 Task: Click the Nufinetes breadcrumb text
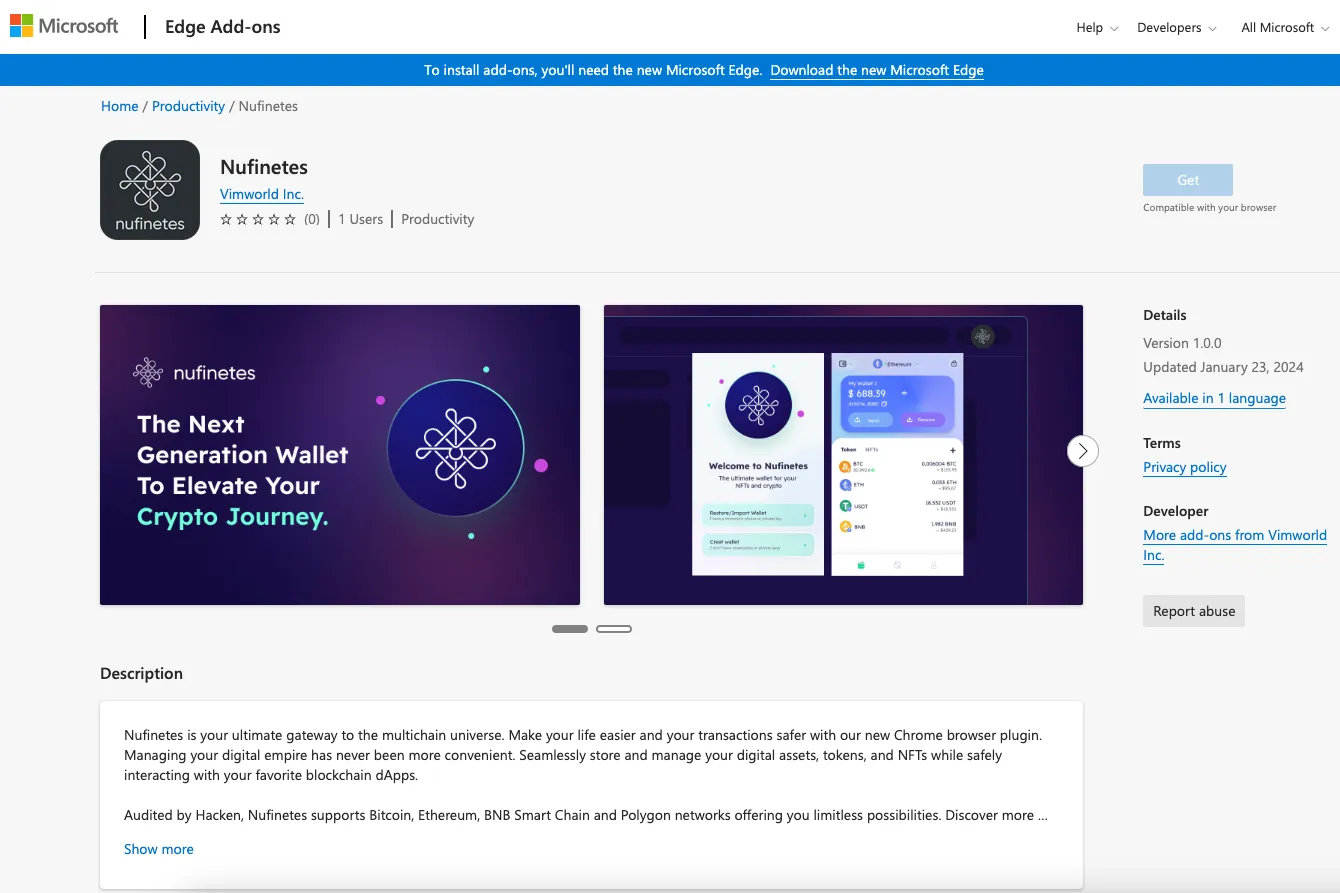point(268,106)
